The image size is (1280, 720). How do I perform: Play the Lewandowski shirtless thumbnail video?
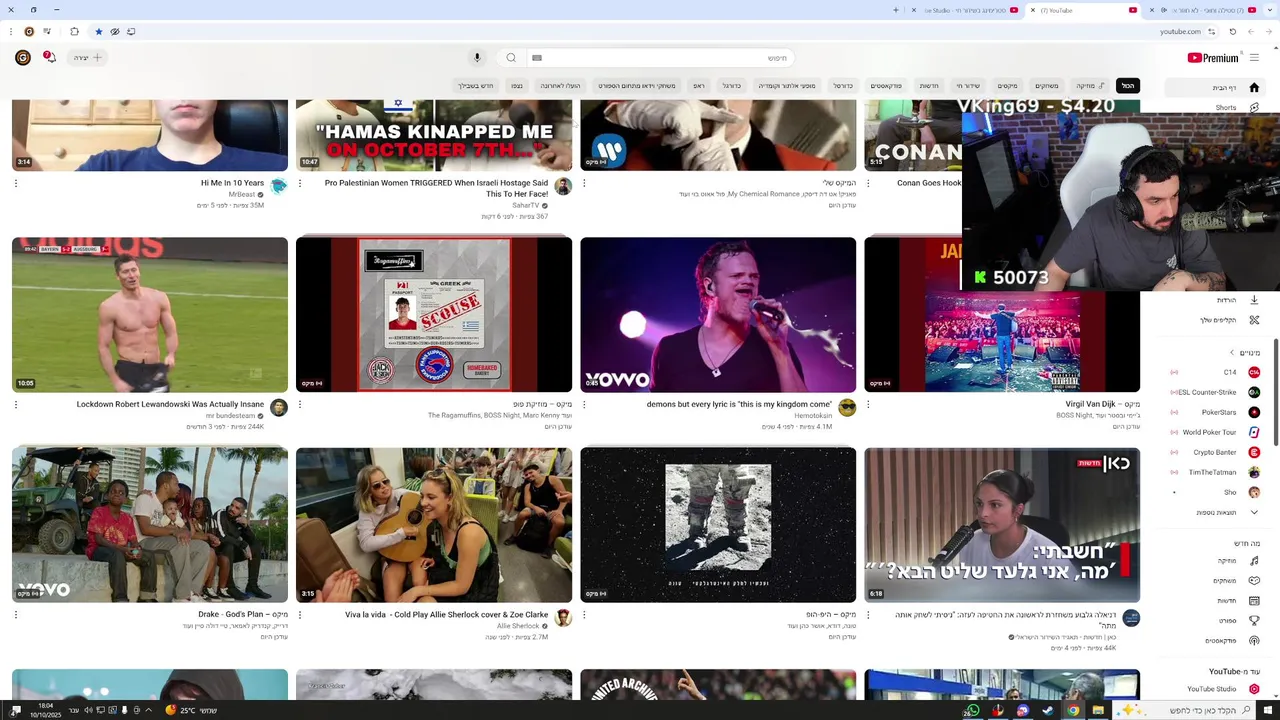tap(150, 315)
